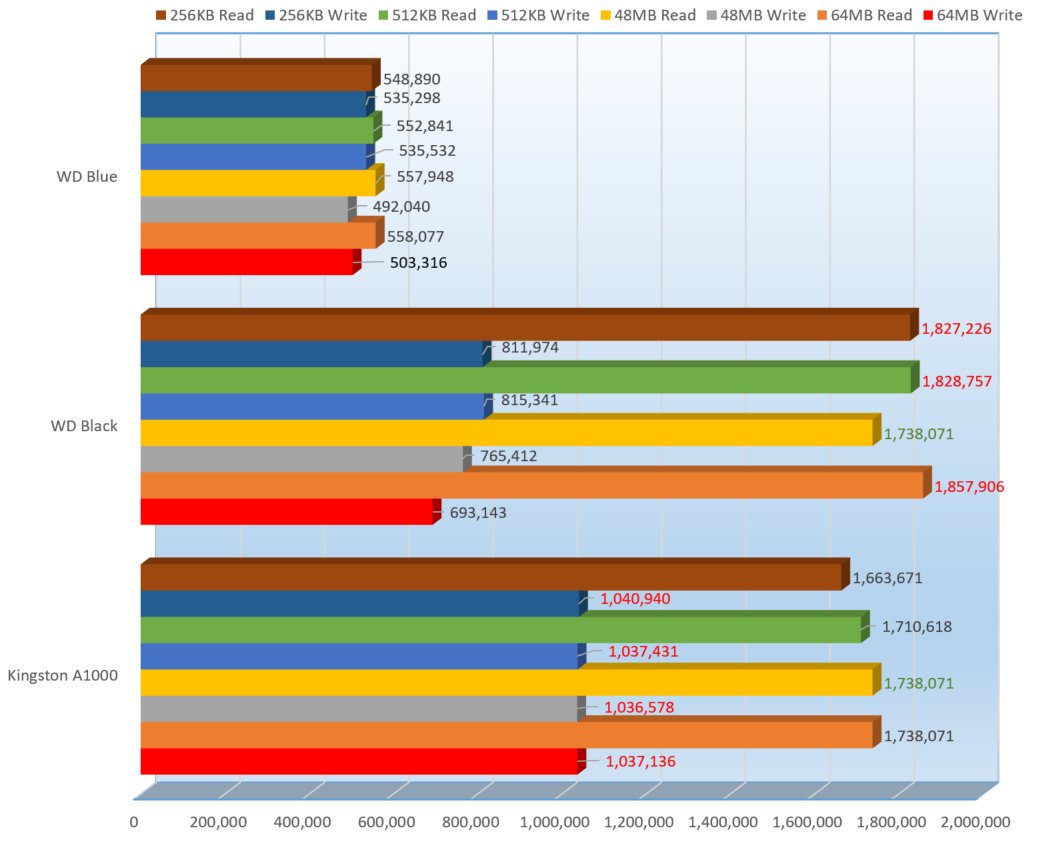Viewport: 1046px width, 843px height.
Task: Select the WD Black category label
Action: point(84,426)
